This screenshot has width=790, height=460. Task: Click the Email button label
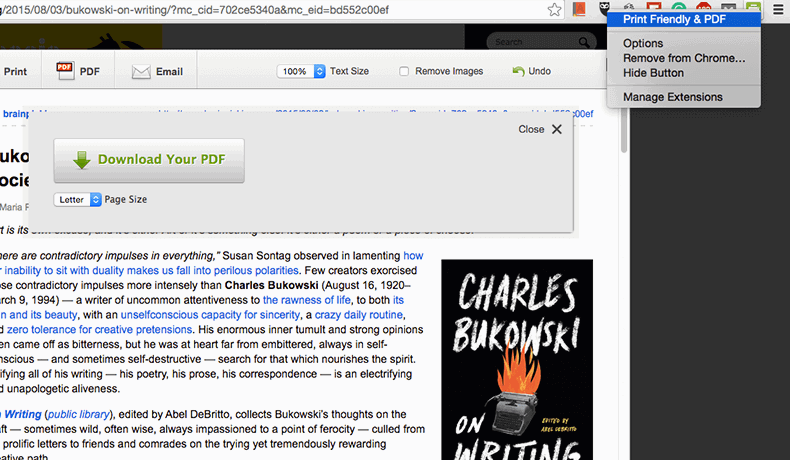click(169, 72)
